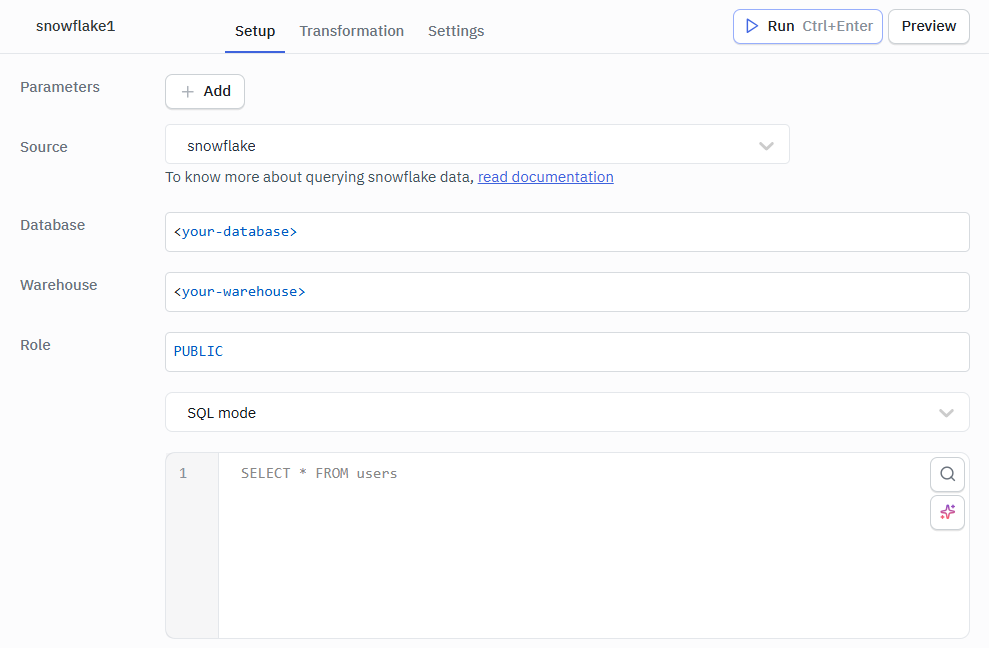Open the snowflake source selector
Image resolution: width=989 pixels, height=648 pixels.
click(x=477, y=144)
